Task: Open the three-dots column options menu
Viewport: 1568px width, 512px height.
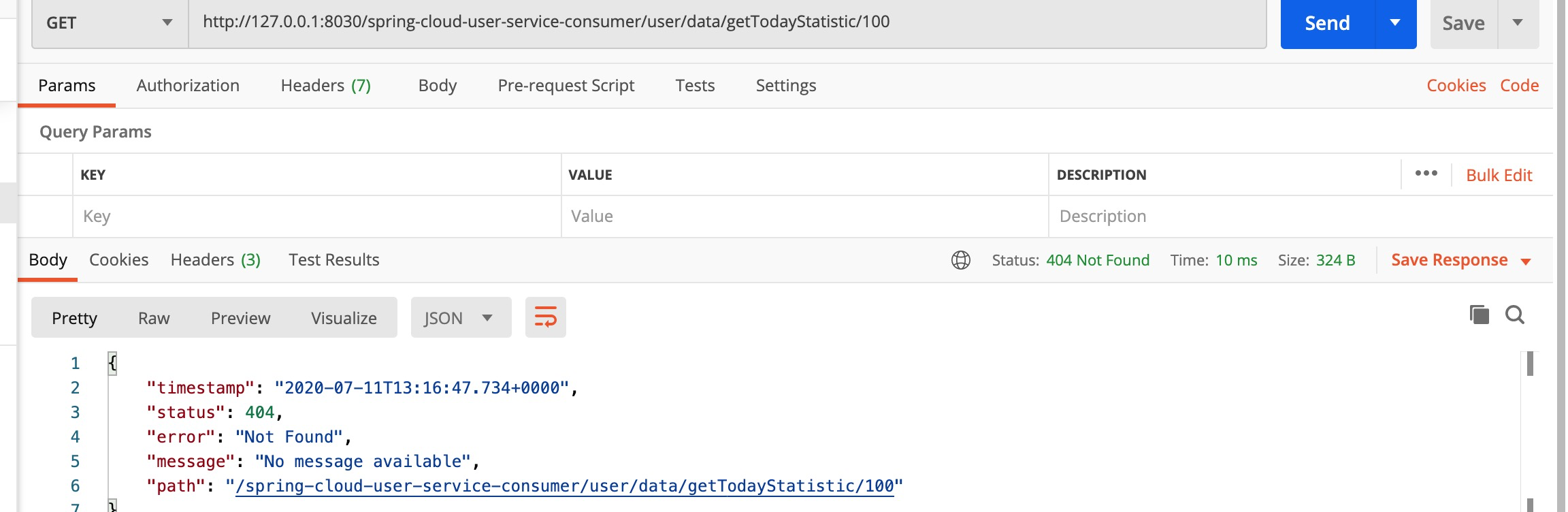Action: pyautogui.click(x=1426, y=174)
